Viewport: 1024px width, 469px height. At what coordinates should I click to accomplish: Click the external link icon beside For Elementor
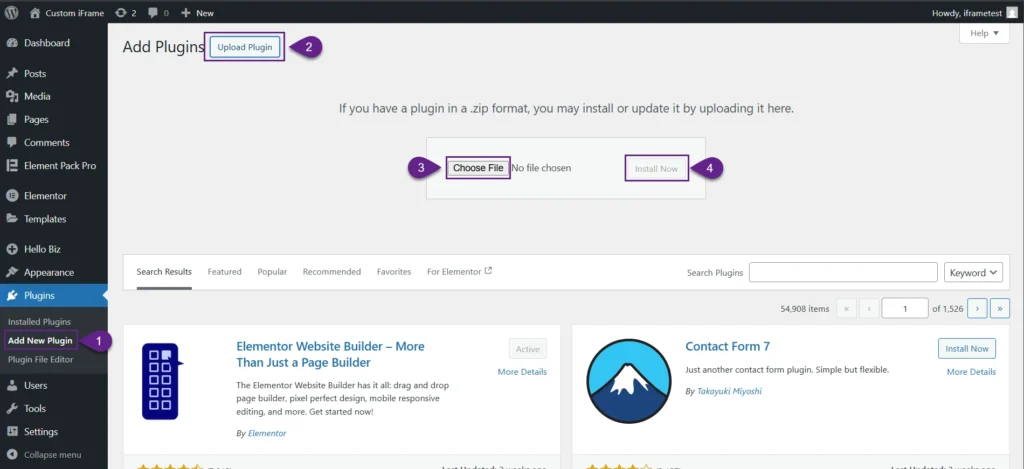coord(488,271)
